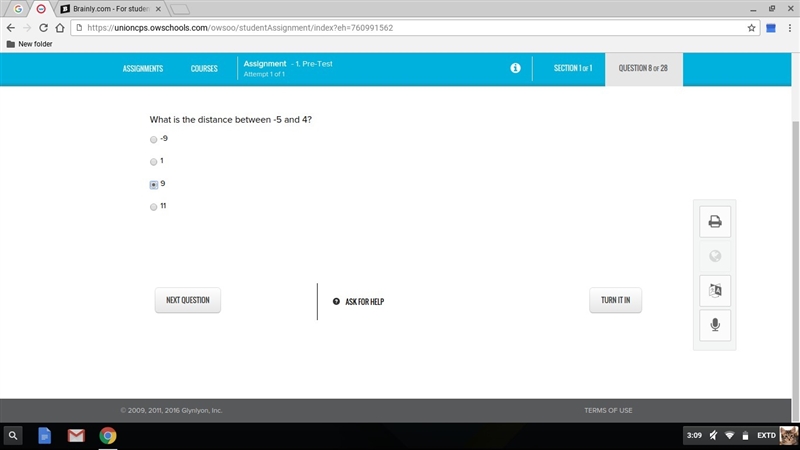This screenshot has height=450, width=800.
Task: Click Ask For Help
Action: (x=359, y=302)
